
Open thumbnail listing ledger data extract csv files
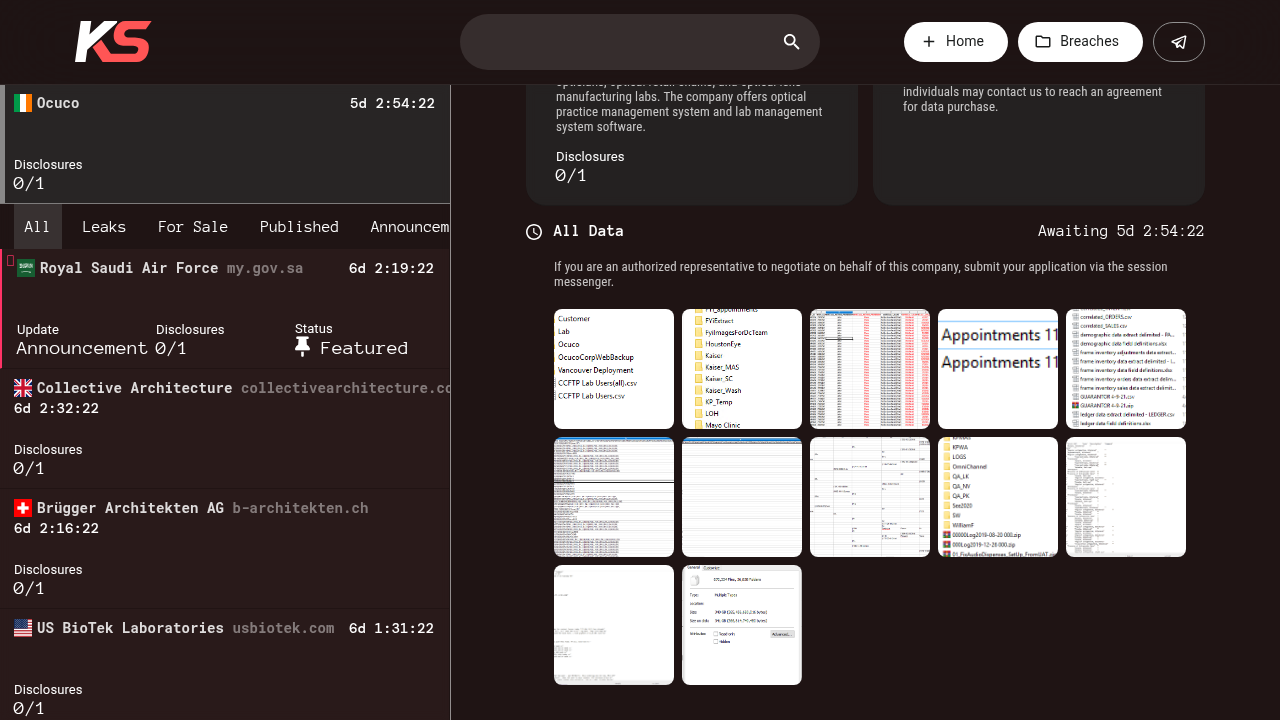point(1126,369)
